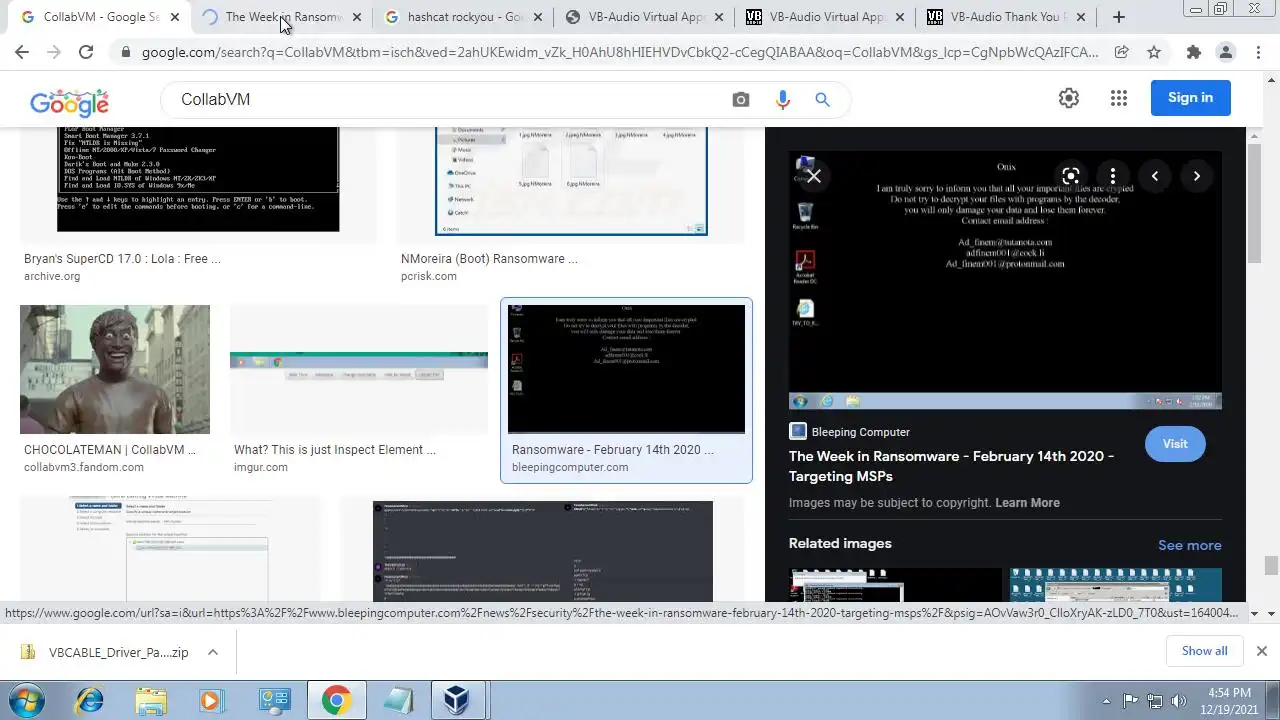This screenshot has height=720, width=1280.
Task: Open Windows Media Player taskbar icon
Action: point(211,700)
